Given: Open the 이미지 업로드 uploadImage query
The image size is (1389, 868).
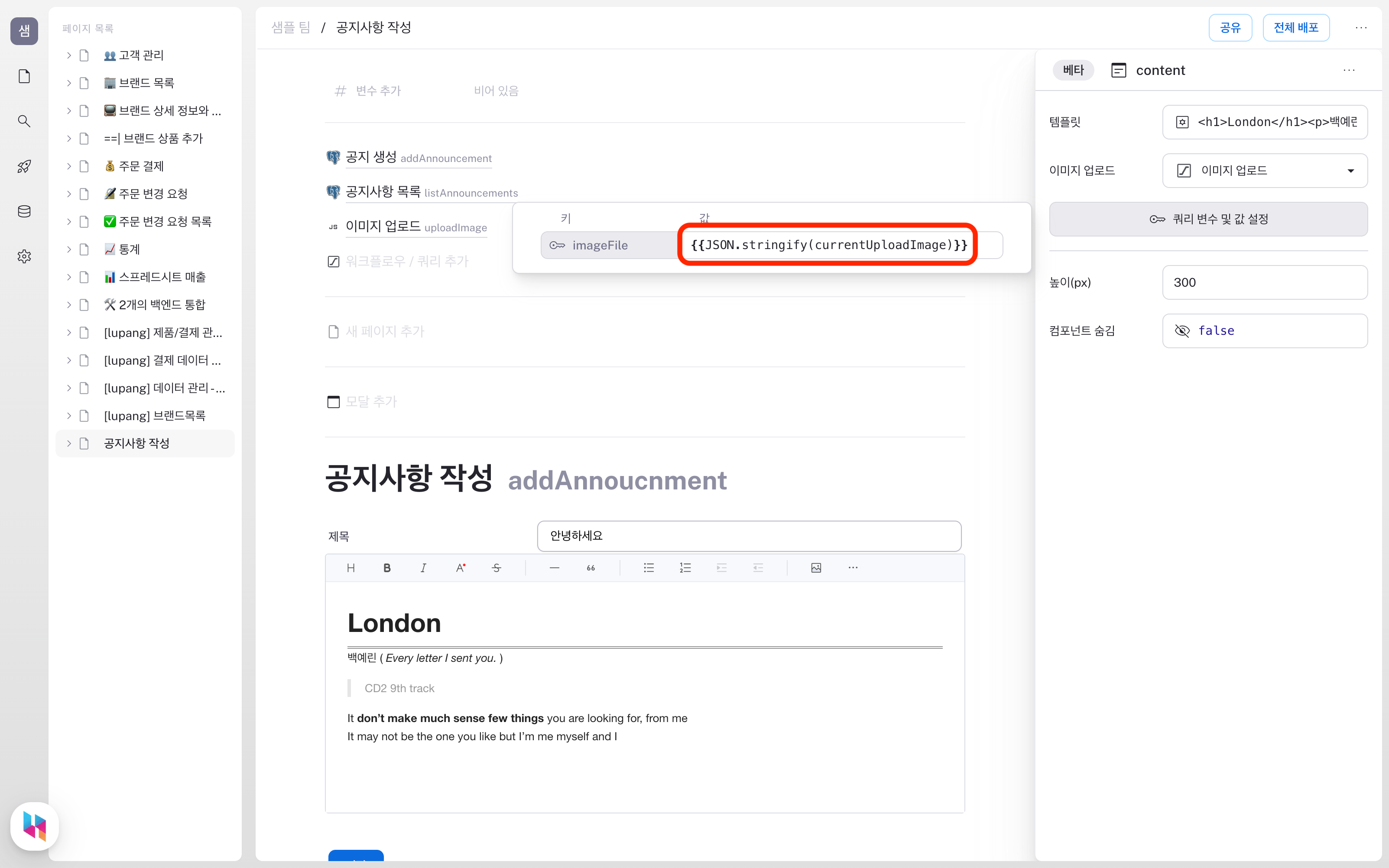Looking at the screenshot, I should [416, 227].
